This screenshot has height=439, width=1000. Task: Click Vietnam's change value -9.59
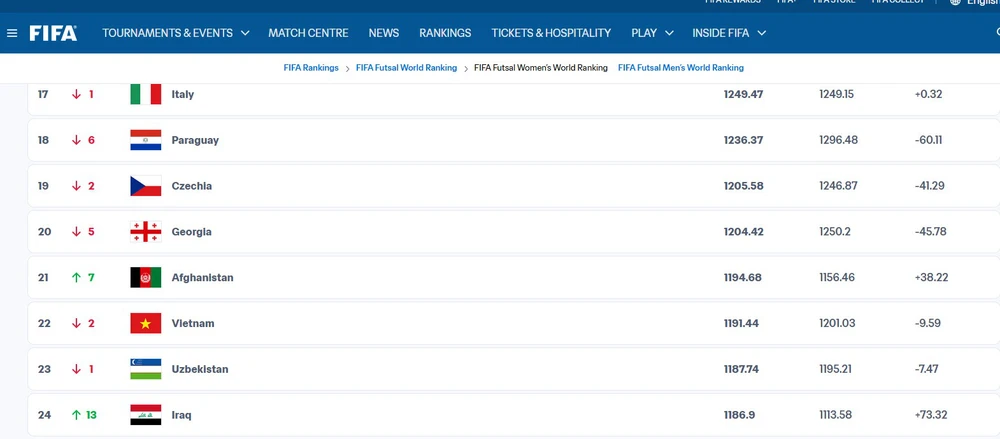pos(927,324)
